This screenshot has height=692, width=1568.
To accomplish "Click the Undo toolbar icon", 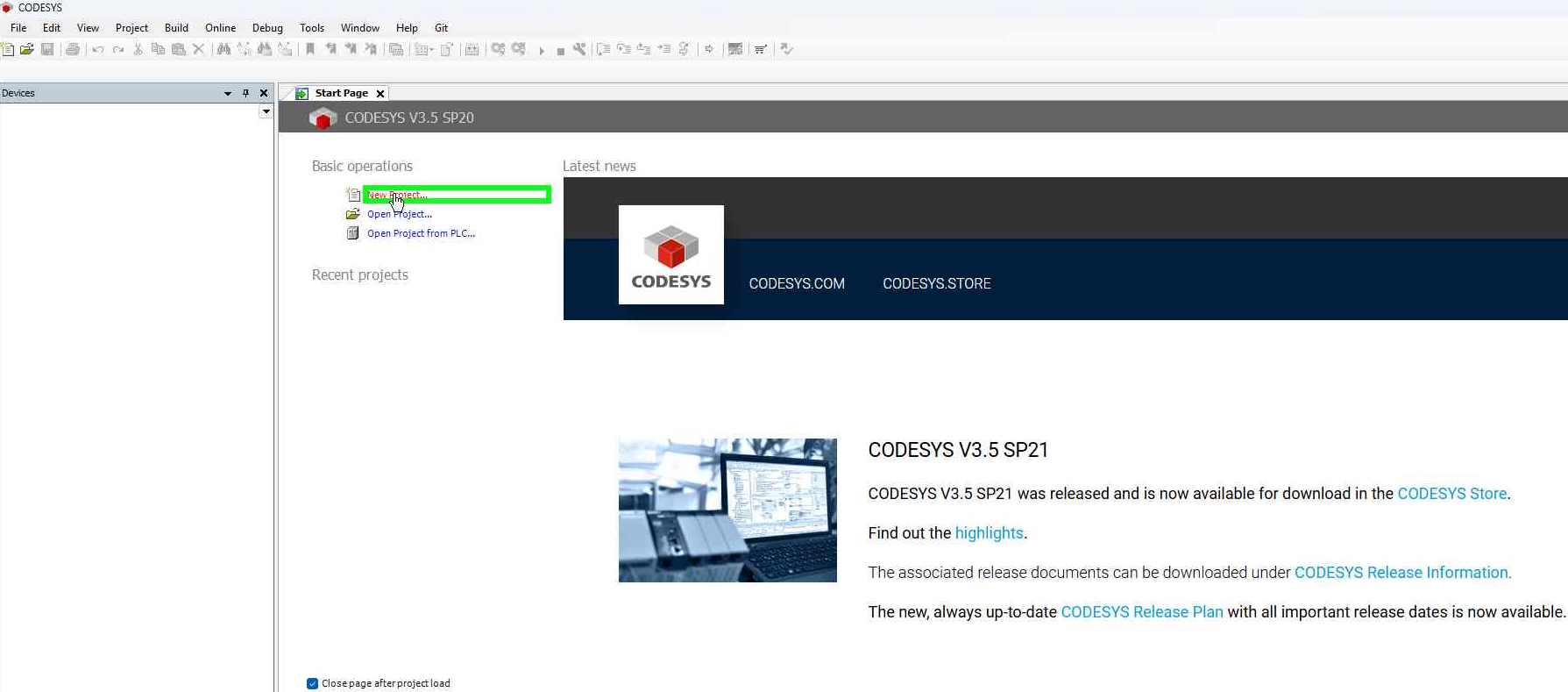I will point(98,49).
